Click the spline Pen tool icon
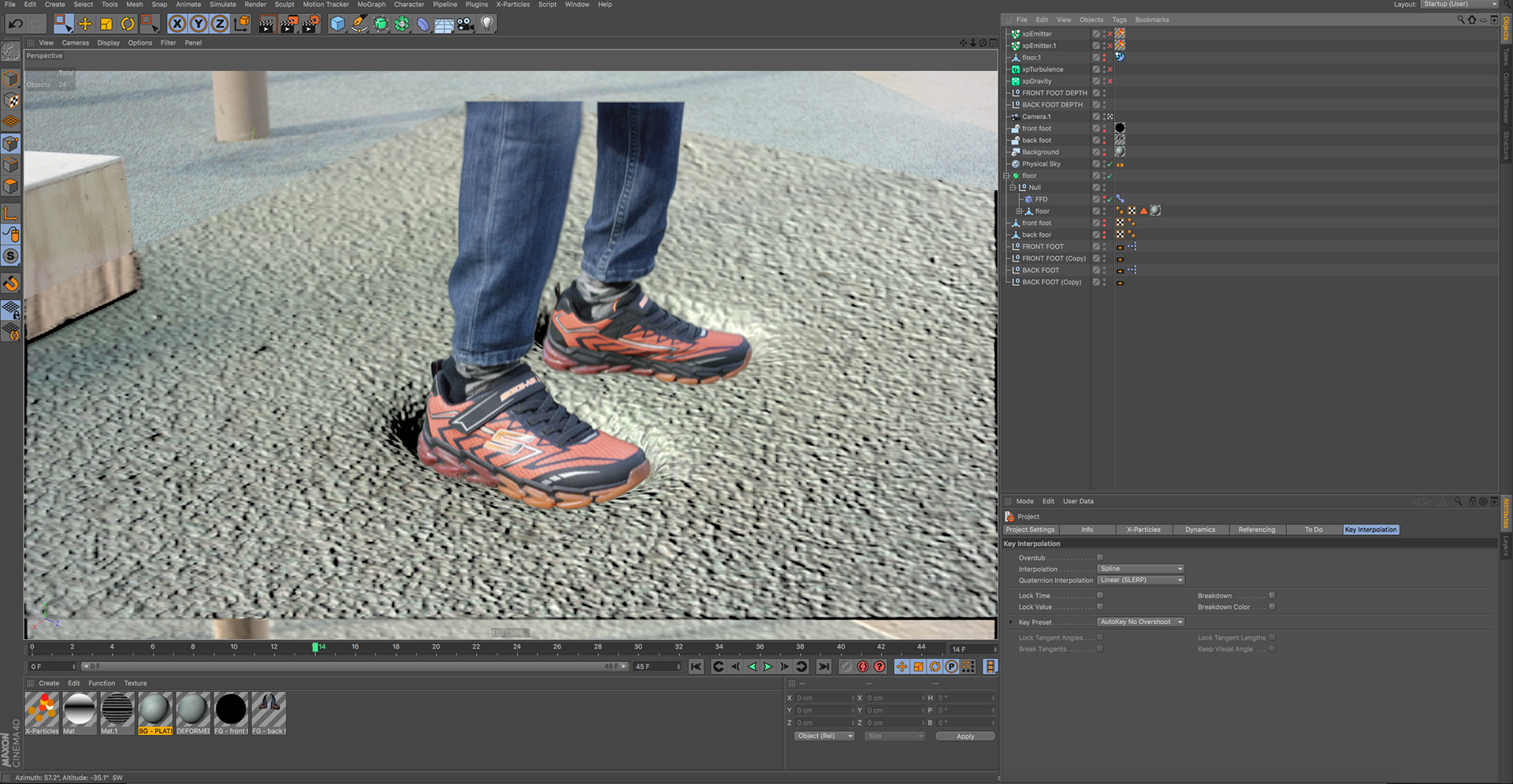This screenshot has width=1513, height=784. (359, 24)
